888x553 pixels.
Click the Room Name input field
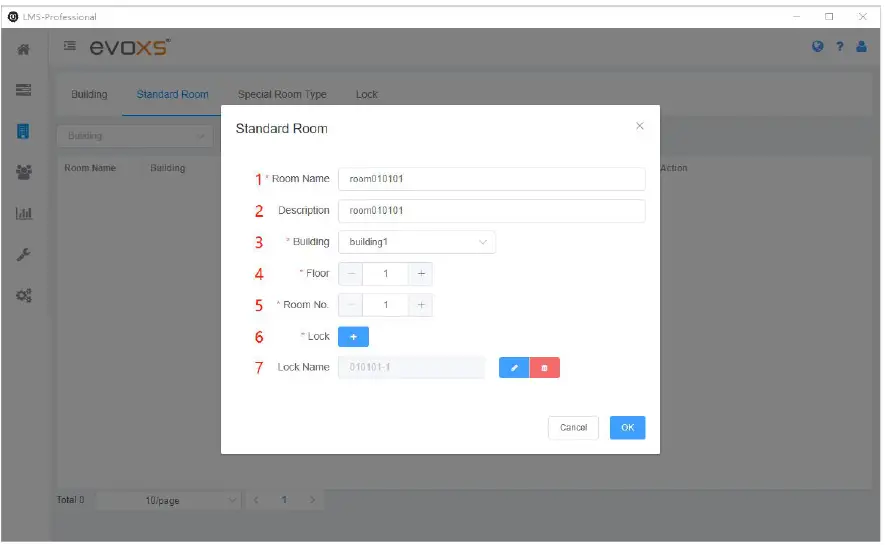[492, 179]
